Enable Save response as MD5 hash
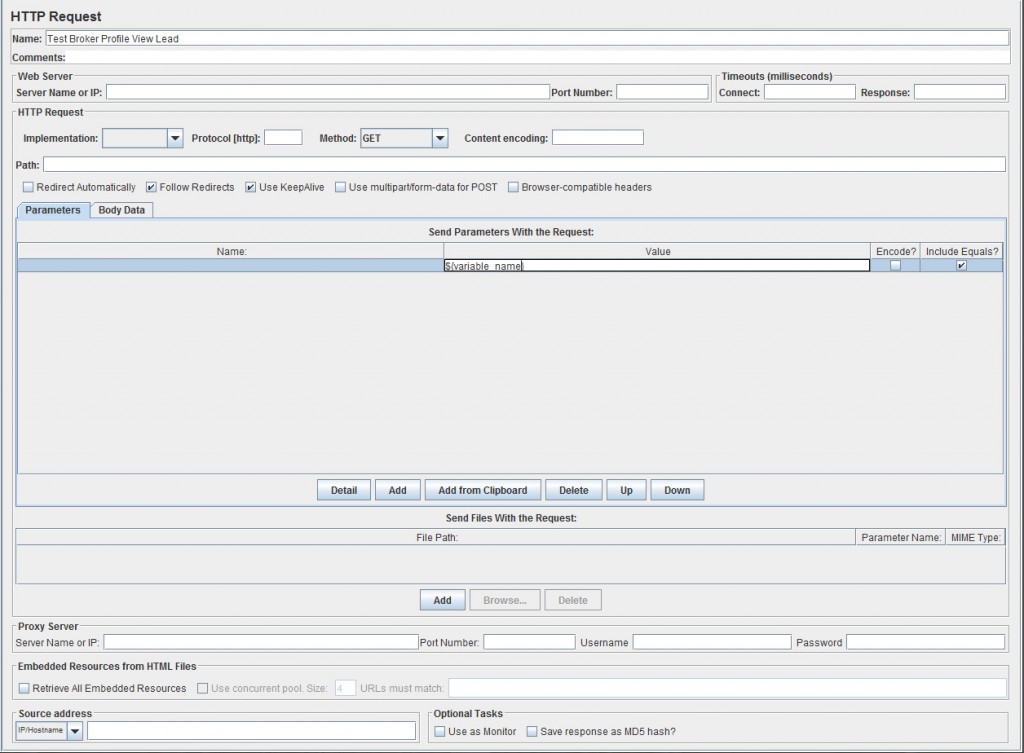 click(532, 731)
